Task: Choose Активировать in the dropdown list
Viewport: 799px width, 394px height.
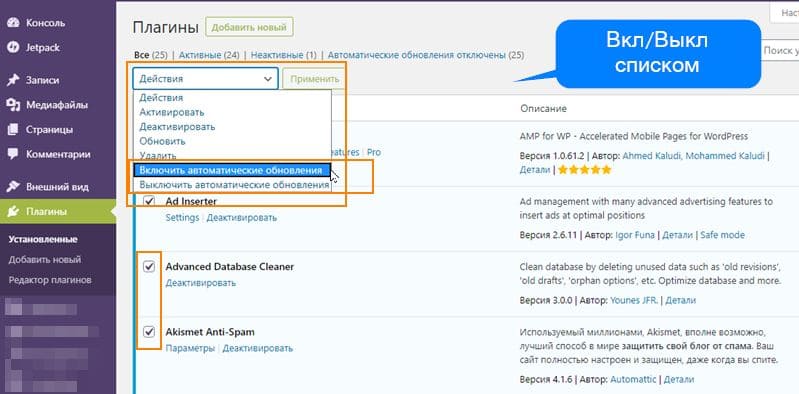Action: pyautogui.click(x=232, y=112)
